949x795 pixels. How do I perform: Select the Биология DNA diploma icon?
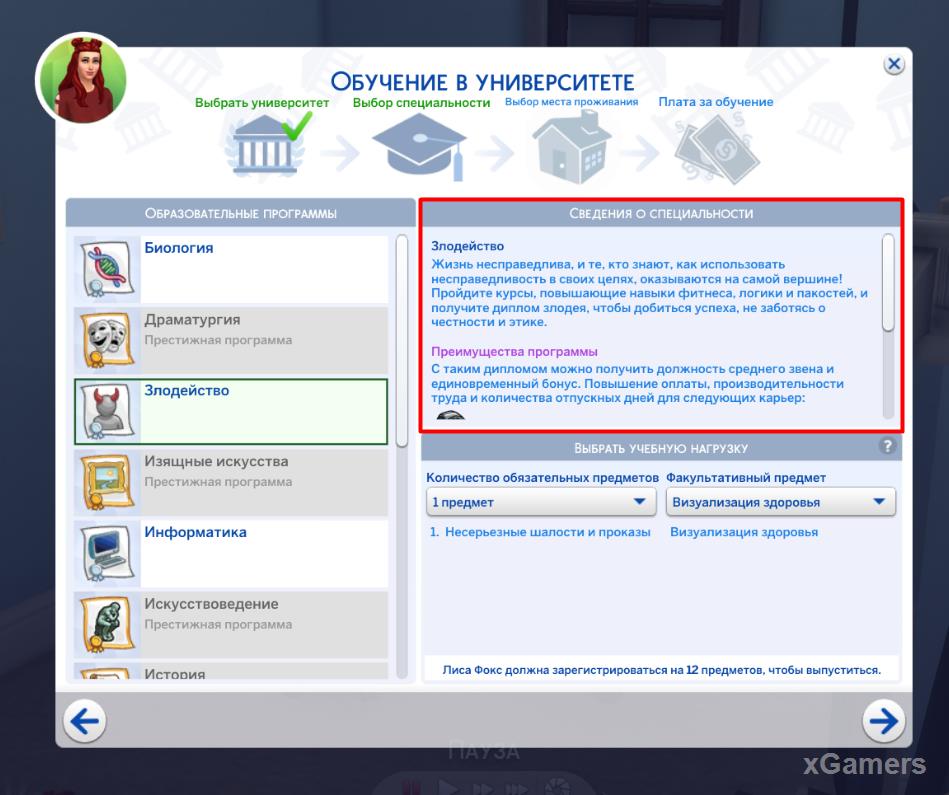pos(107,269)
